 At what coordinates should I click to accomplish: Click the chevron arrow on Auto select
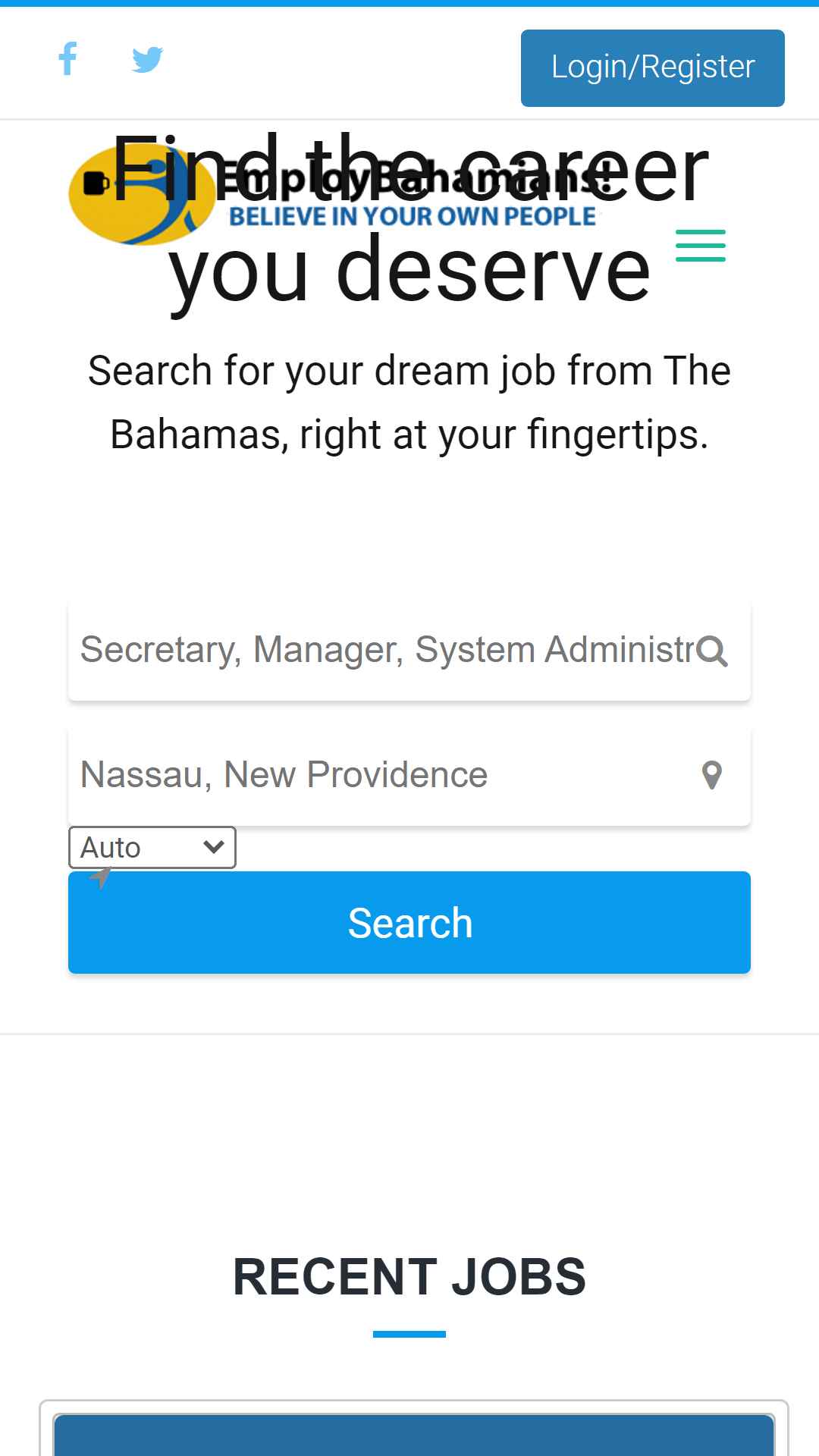(214, 846)
